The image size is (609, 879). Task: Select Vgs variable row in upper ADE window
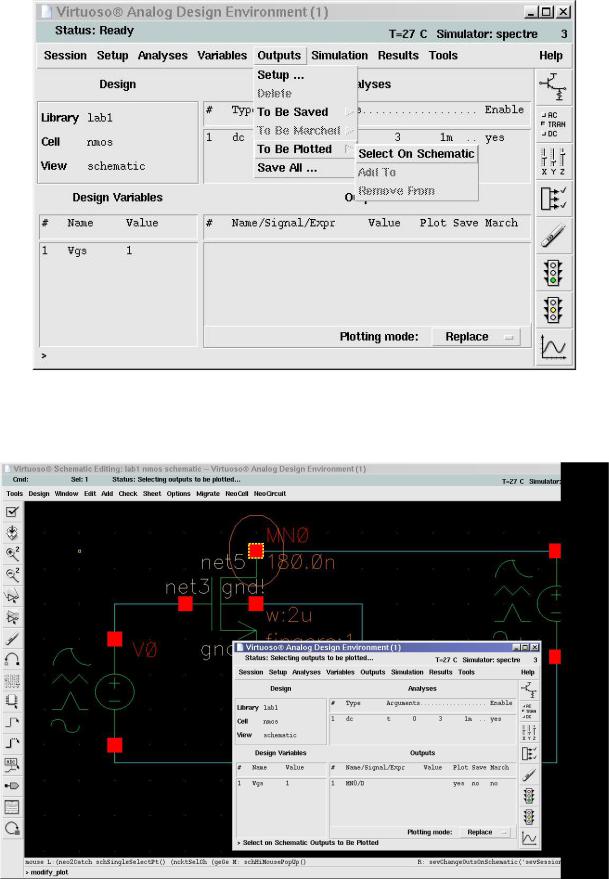click(x=119, y=251)
